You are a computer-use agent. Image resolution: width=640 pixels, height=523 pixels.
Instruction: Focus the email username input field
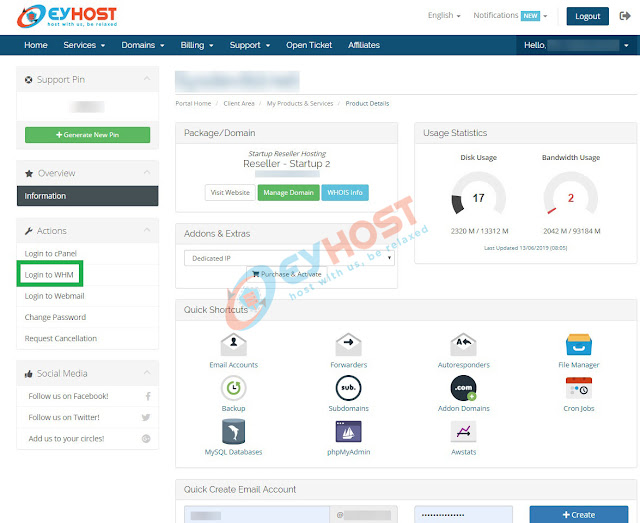[x=257, y=515]
